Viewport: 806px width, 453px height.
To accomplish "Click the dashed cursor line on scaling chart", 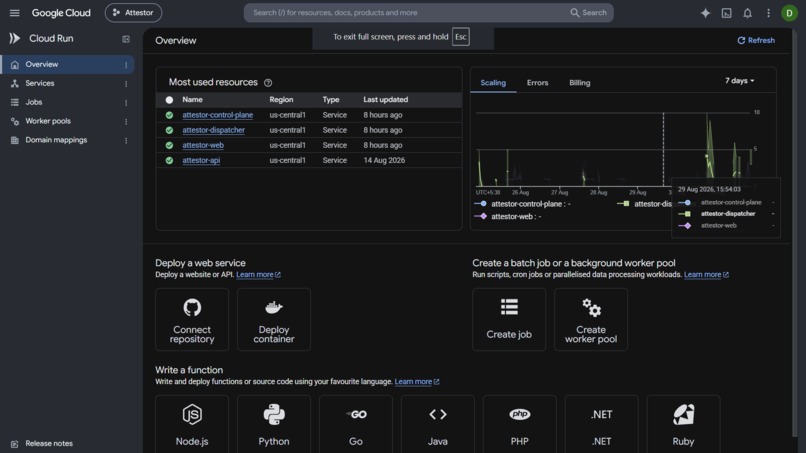I will pyautogui.click(x=663, y=149).
